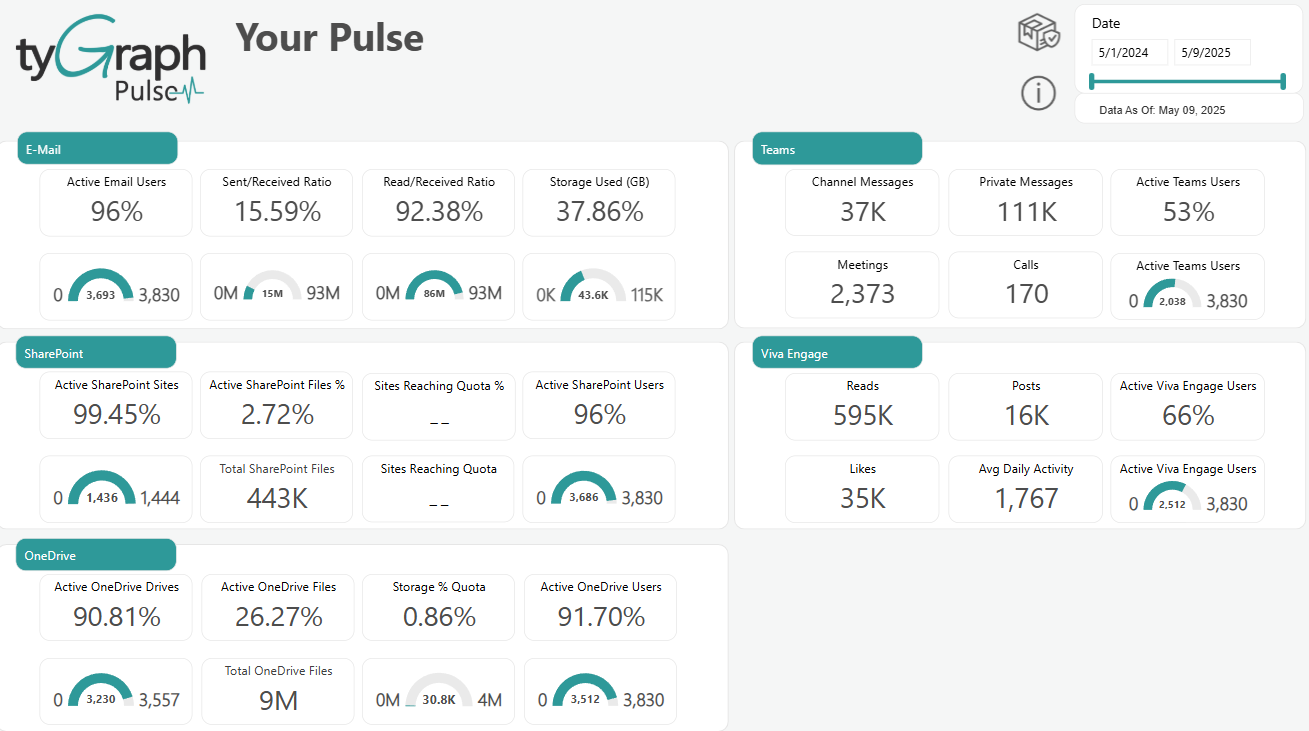Select the Active Teams Users gauge showing 2,038

click(1187, 287)
